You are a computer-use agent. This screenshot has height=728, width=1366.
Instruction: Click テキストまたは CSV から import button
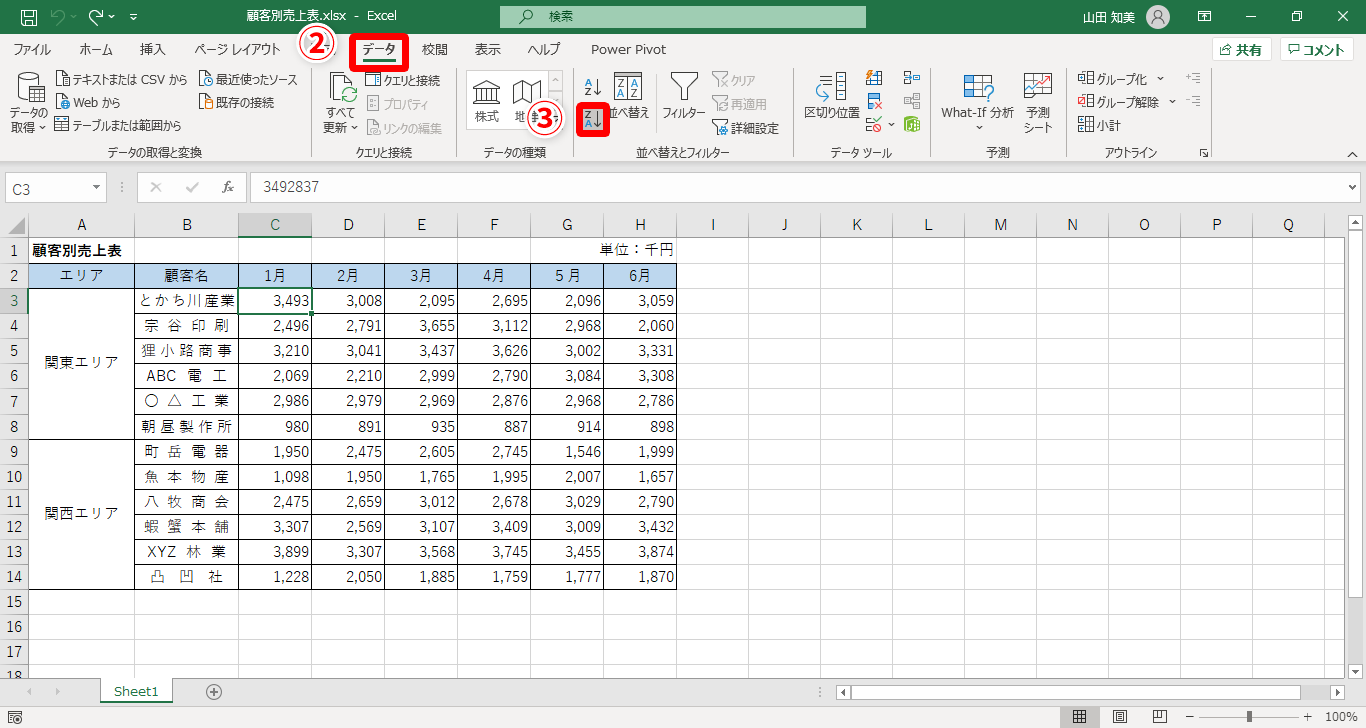121,79
